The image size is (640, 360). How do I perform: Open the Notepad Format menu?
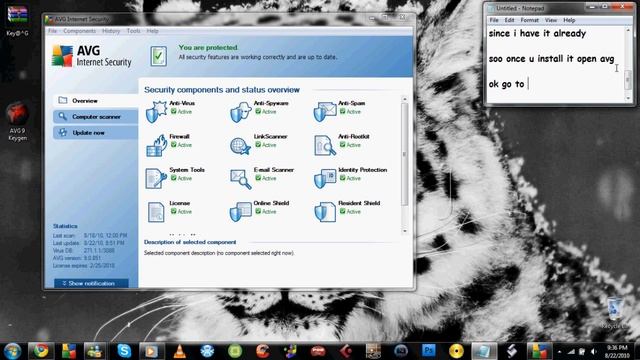pos(529,20)
